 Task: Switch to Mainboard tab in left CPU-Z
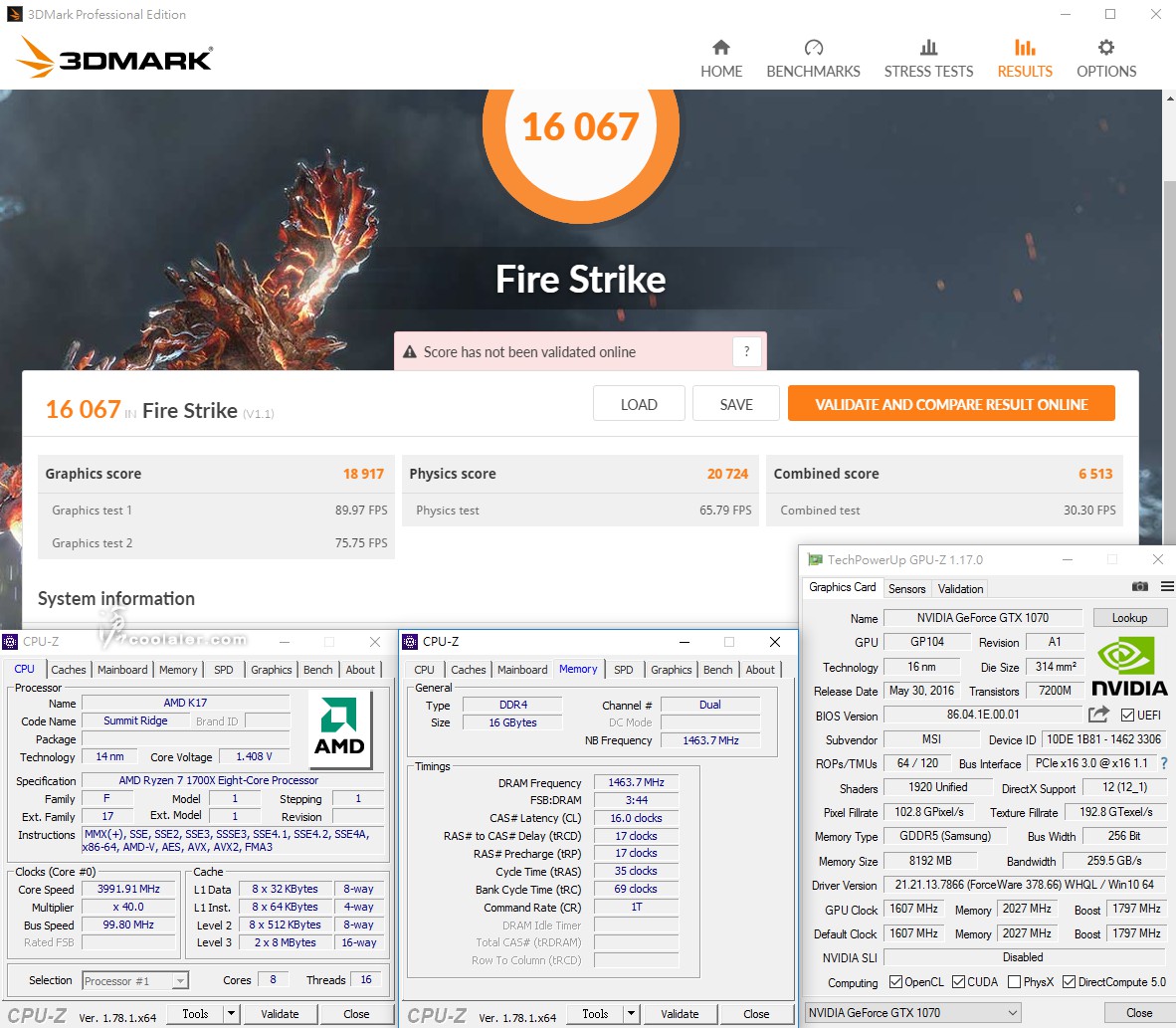click(122, 670)
